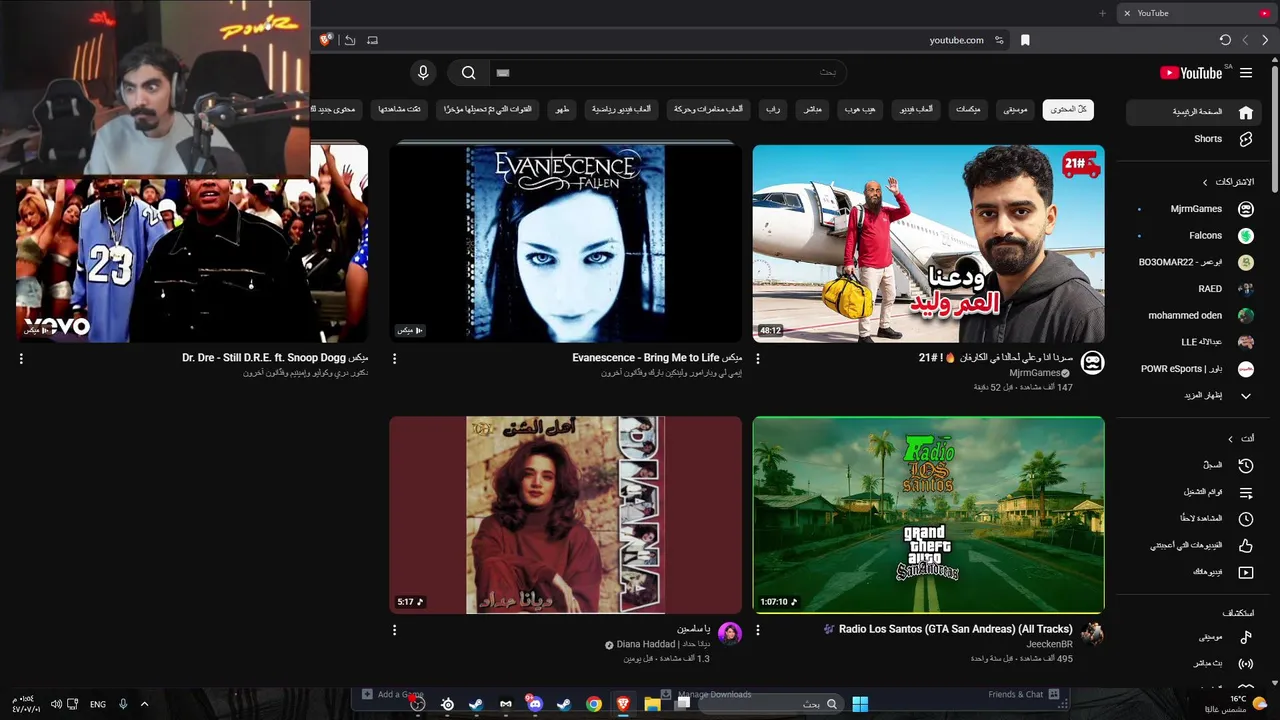This screenshot has height=720, width=1280.
Task: Play the Diana Haddad video thumbnail
Action: [566, 515]
